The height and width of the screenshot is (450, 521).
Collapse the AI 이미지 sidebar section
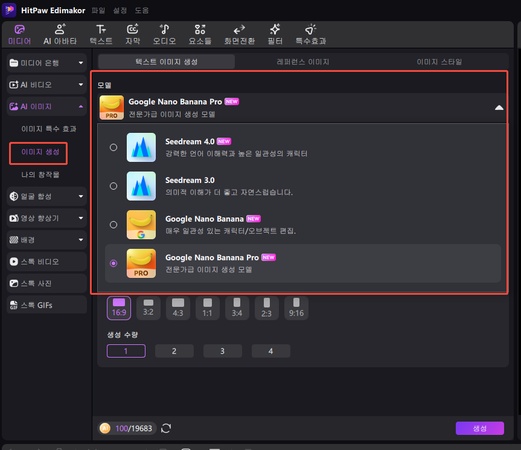47,106
